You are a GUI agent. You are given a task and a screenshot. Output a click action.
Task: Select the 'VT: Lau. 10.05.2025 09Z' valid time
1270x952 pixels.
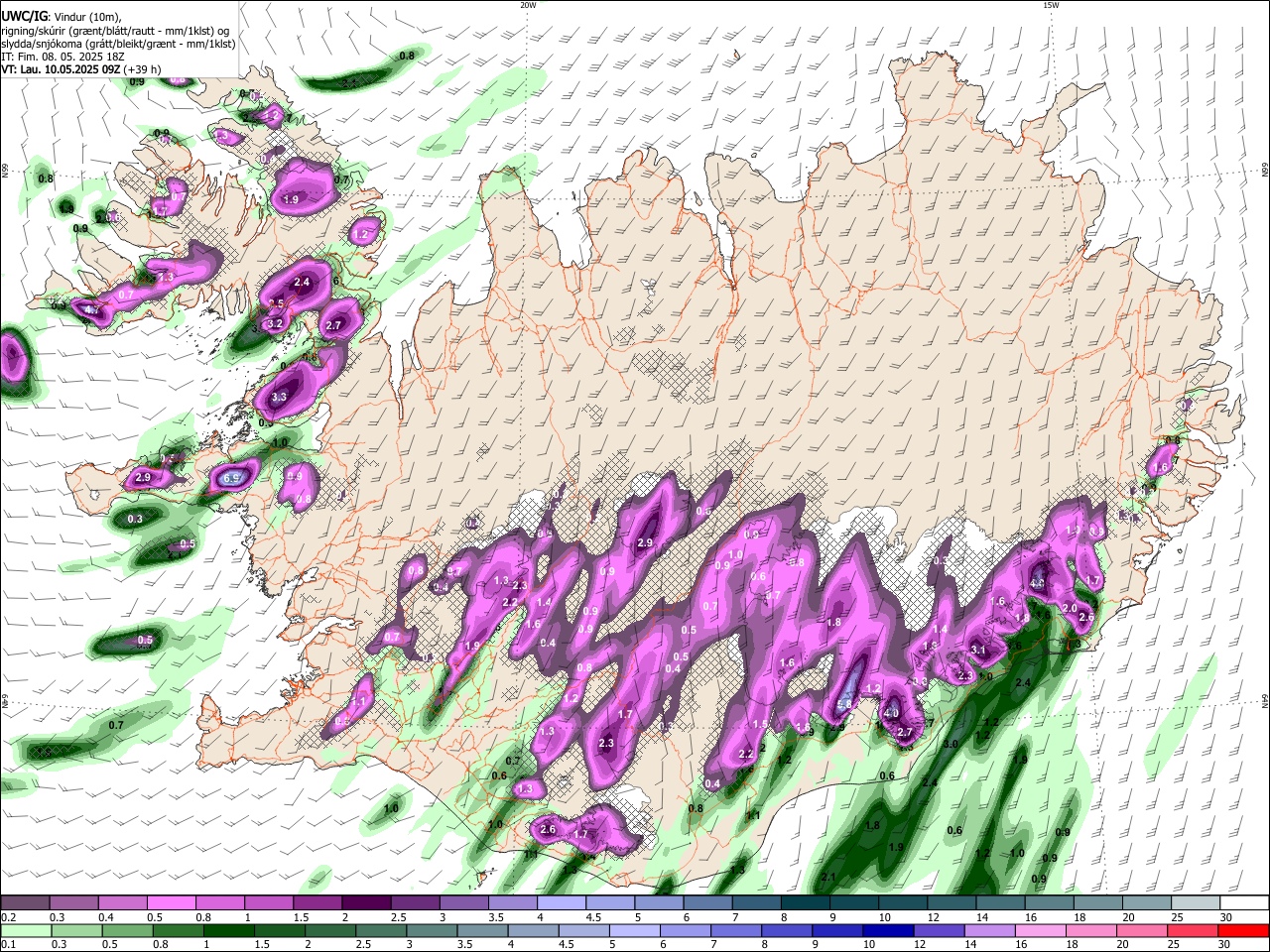tap(60, 69)
